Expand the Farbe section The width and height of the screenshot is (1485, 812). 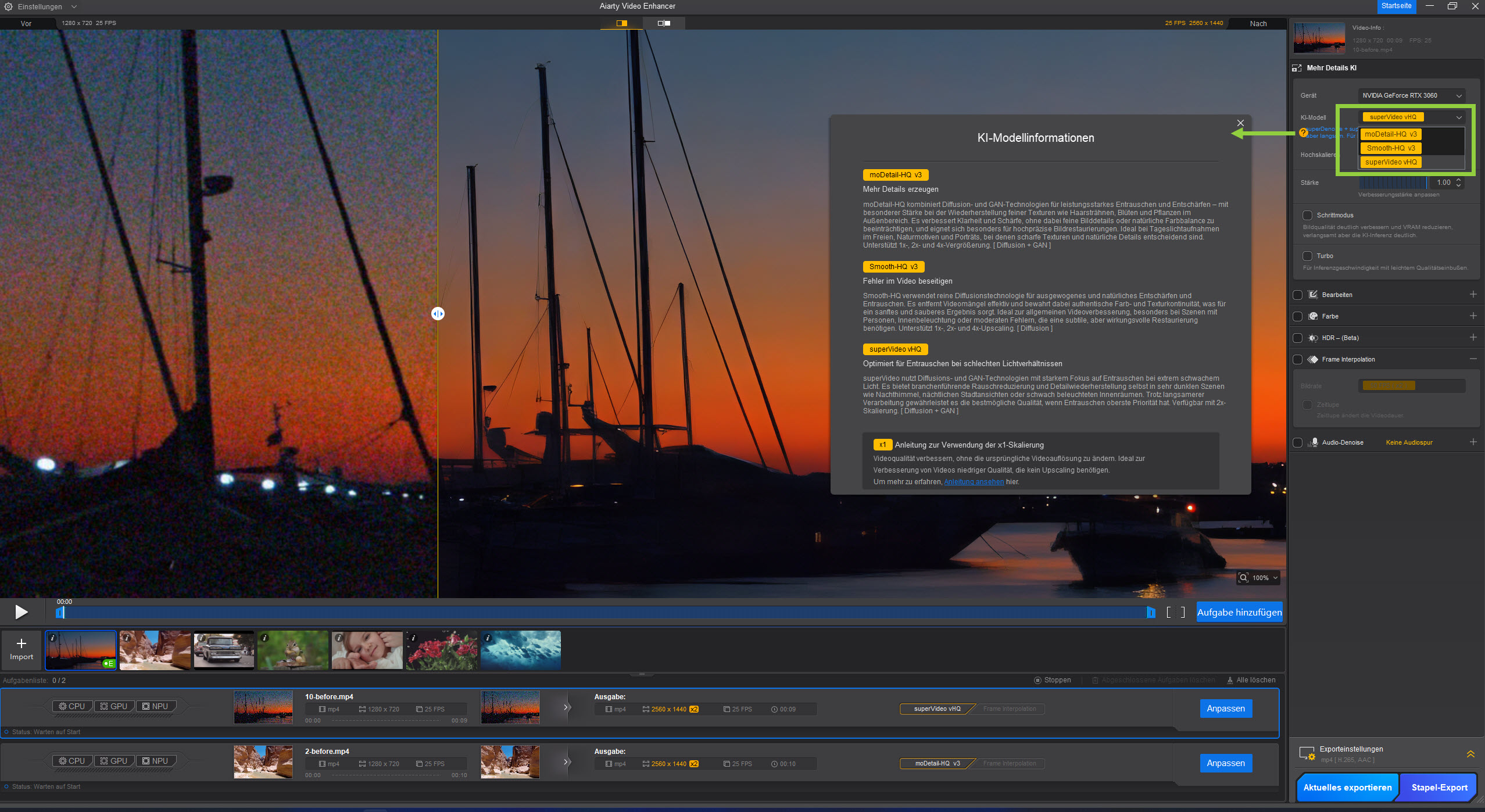(1473, 316)
